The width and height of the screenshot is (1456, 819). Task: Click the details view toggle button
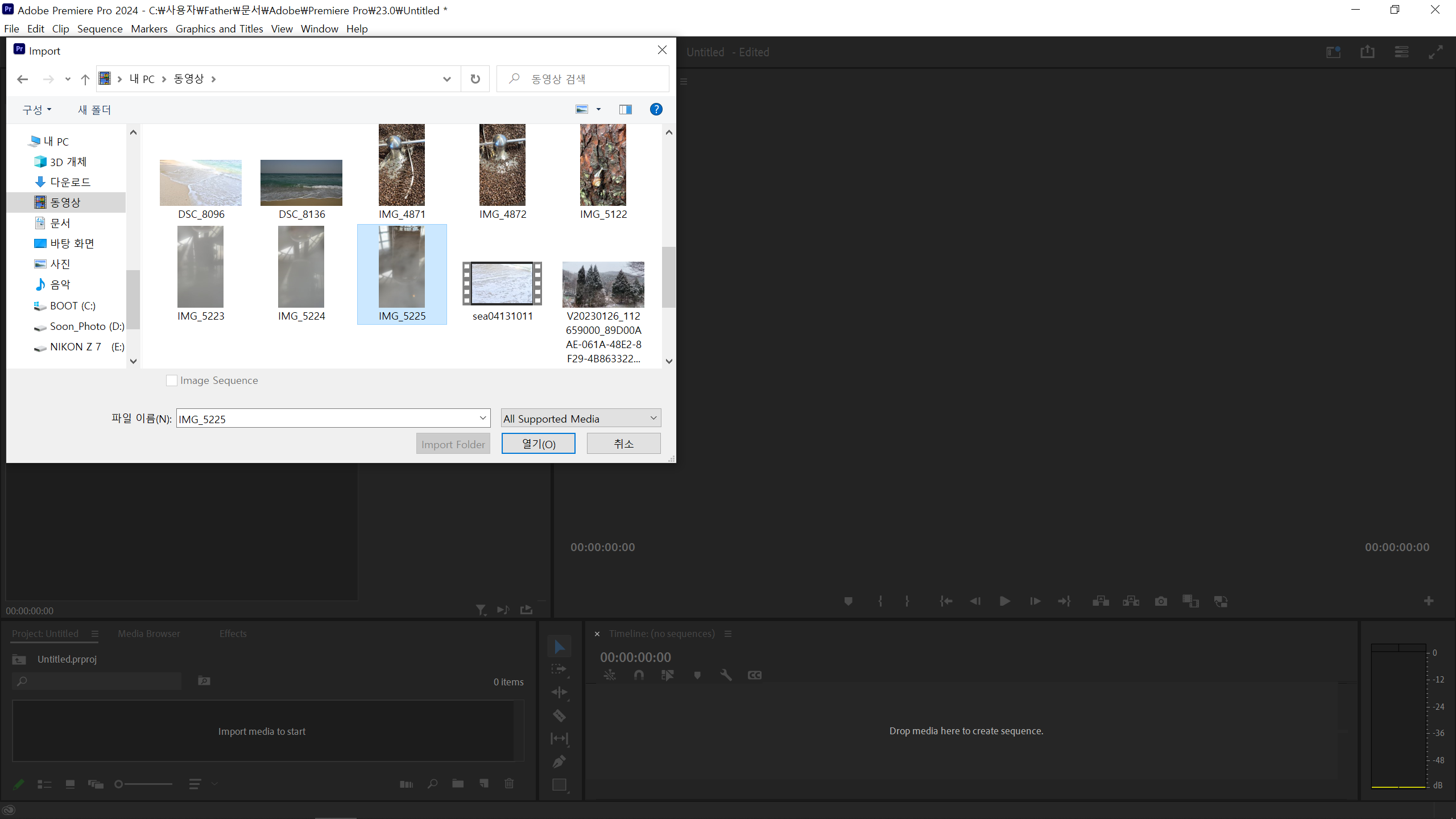(625, 109)
